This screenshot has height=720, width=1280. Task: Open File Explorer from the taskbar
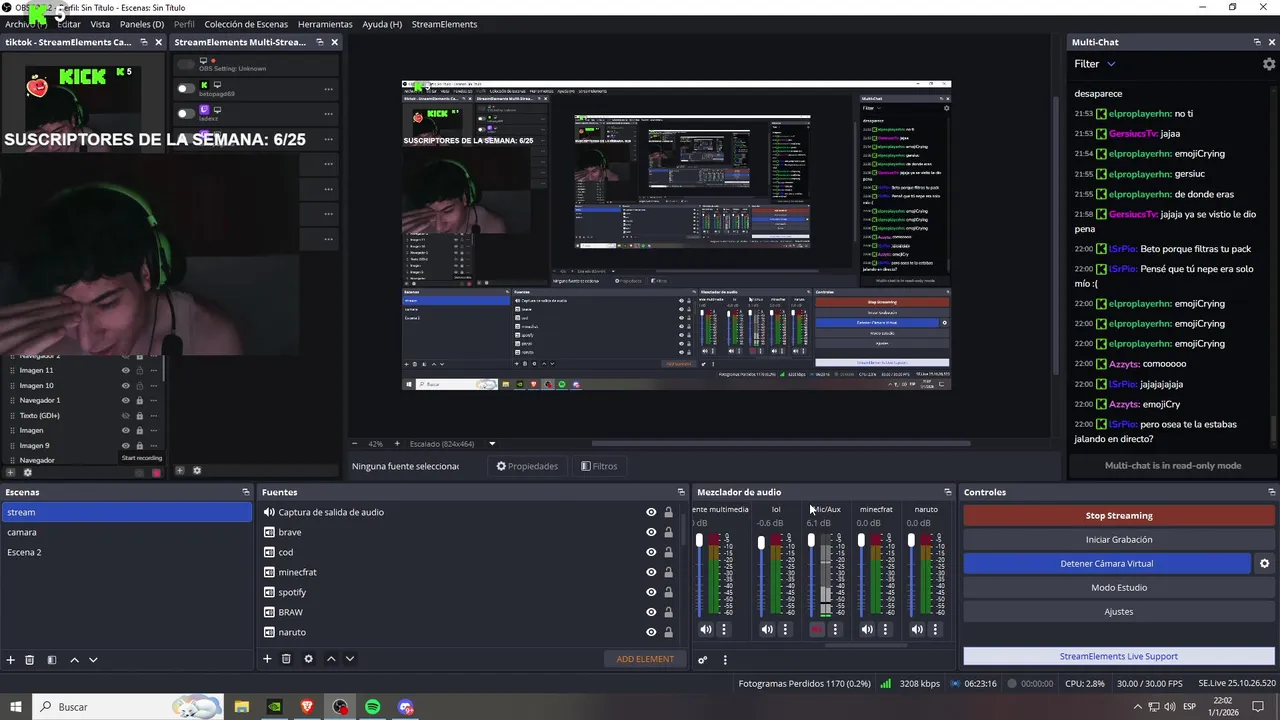coord(242,707)
